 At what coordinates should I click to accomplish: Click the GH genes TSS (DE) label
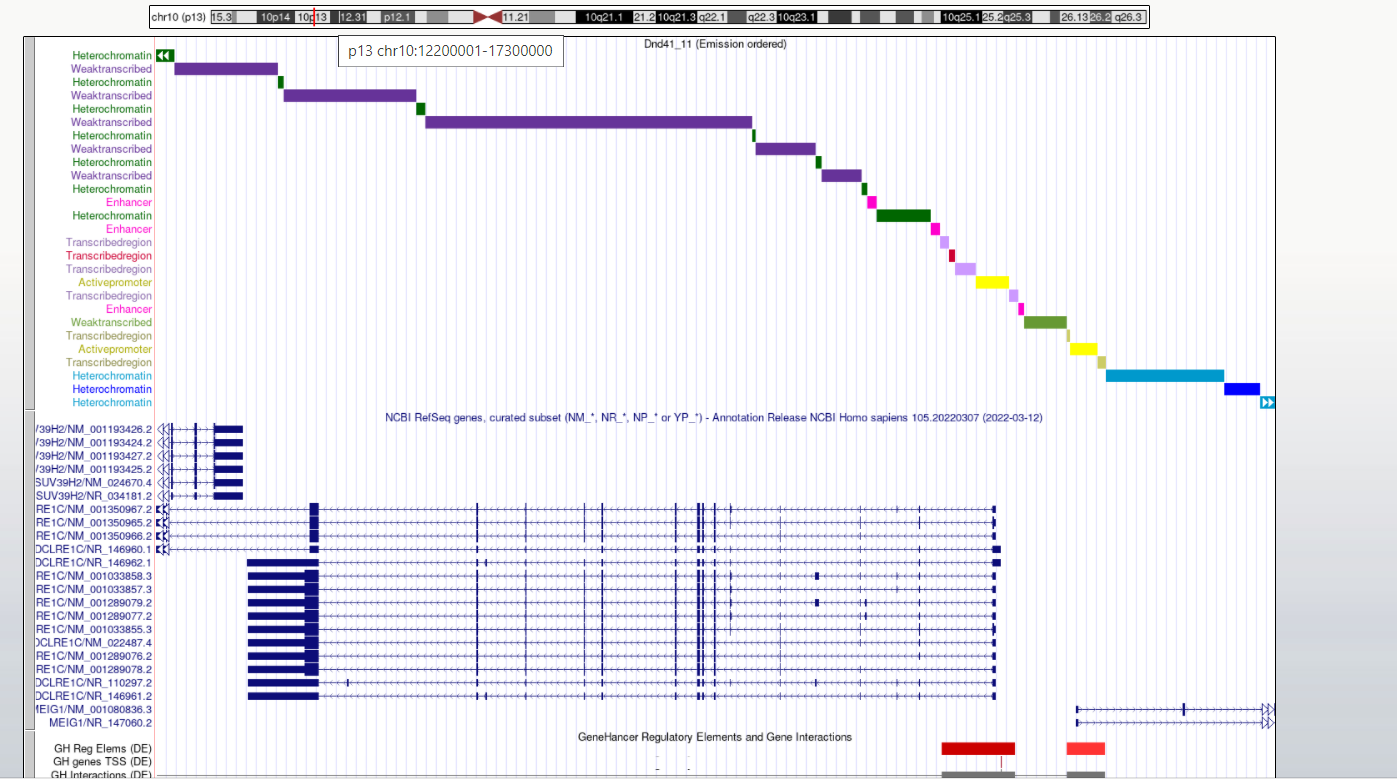point(103,762)
